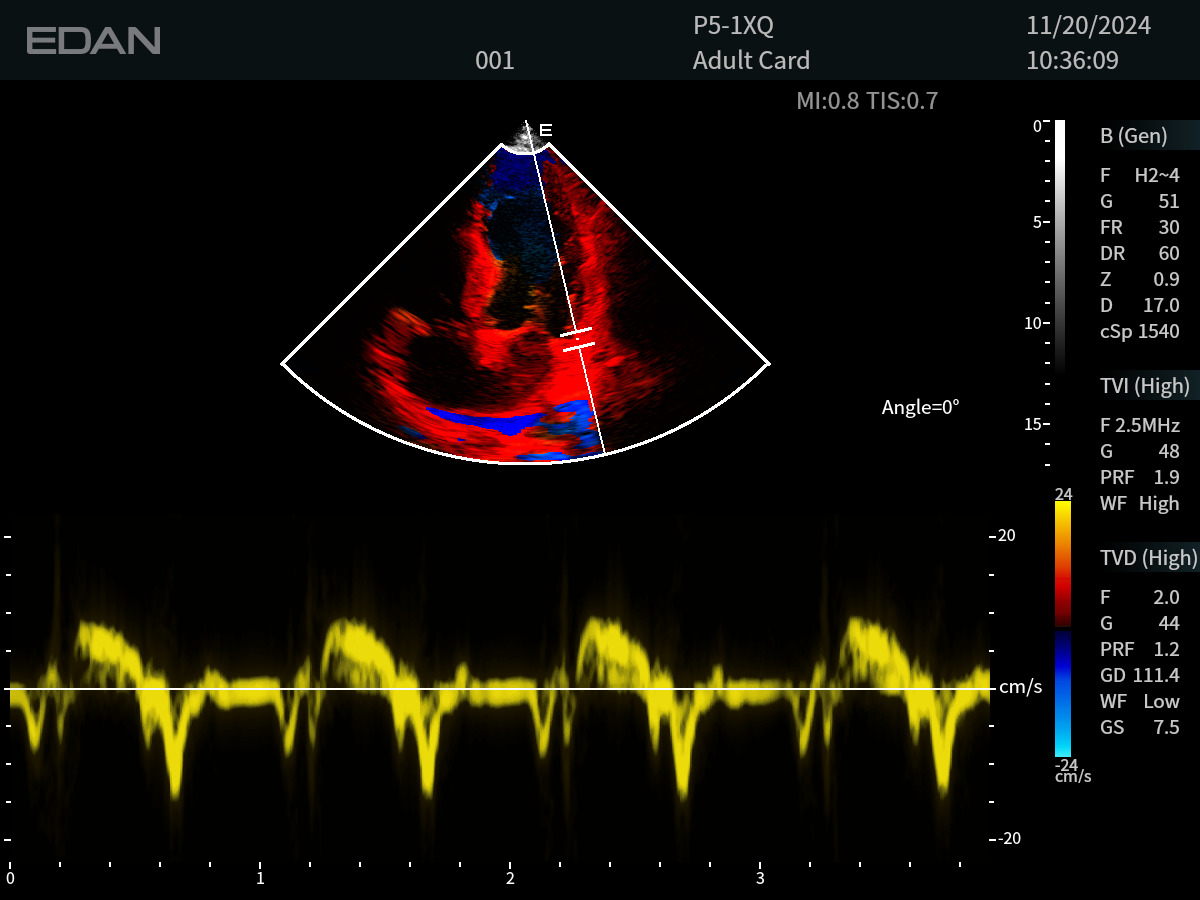The width and height of the screenshot is (1200, 900).
Task: Expand the TVD (High) parameter section
Action: (1146, 558)
